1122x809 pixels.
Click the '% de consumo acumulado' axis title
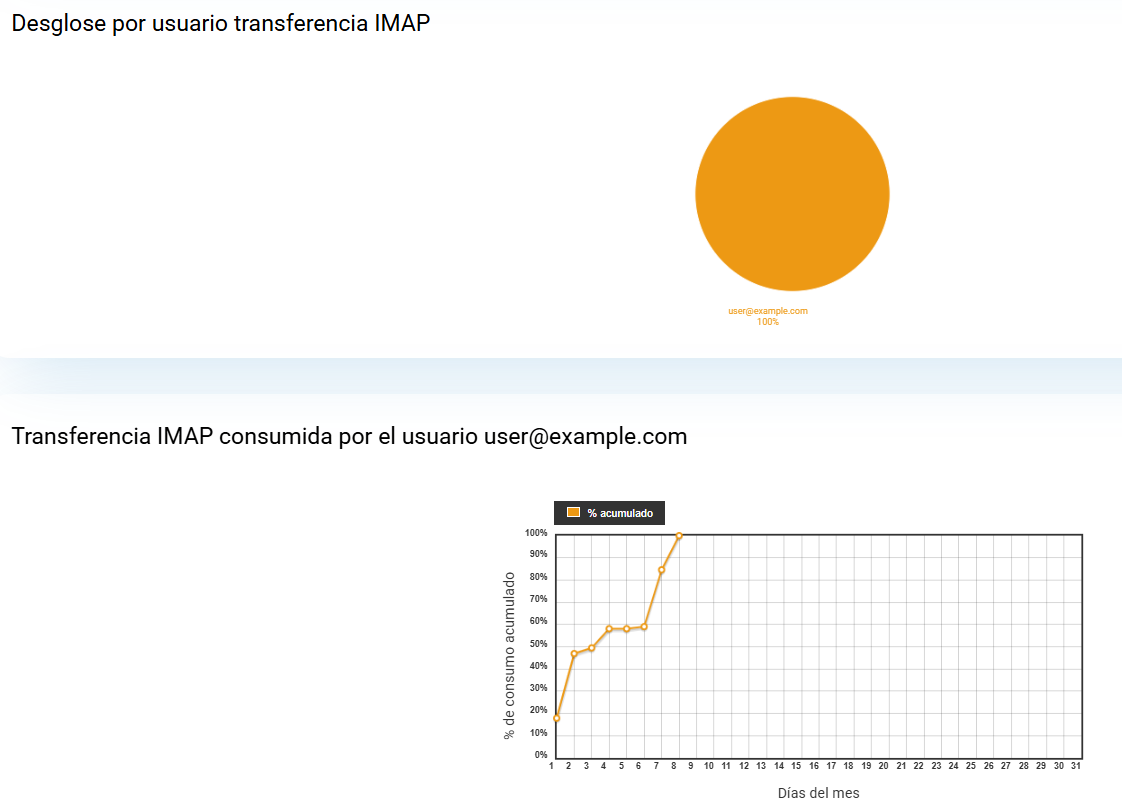tap(510, 655)
